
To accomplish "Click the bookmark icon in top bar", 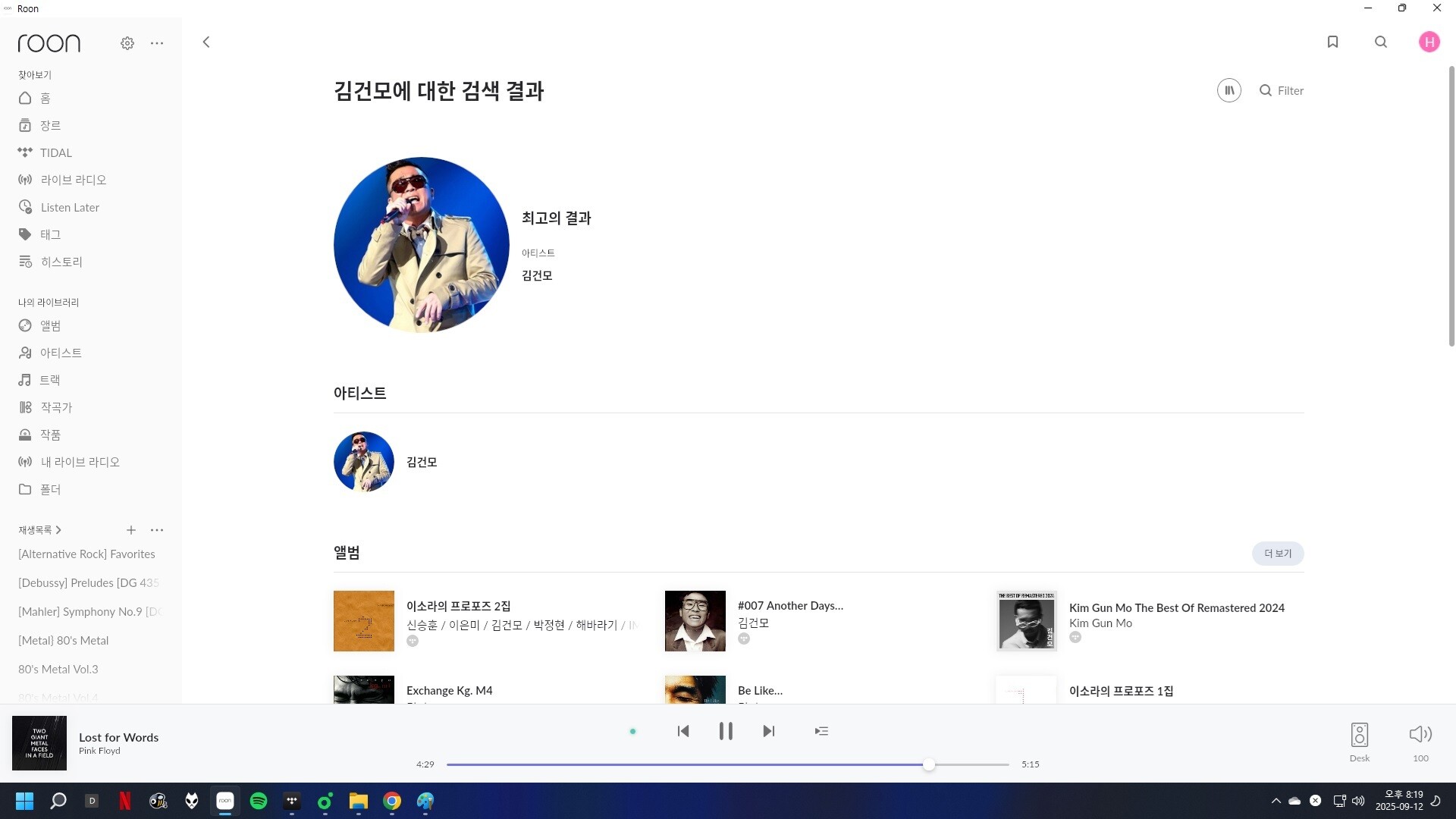I will tap(1332, 42).
